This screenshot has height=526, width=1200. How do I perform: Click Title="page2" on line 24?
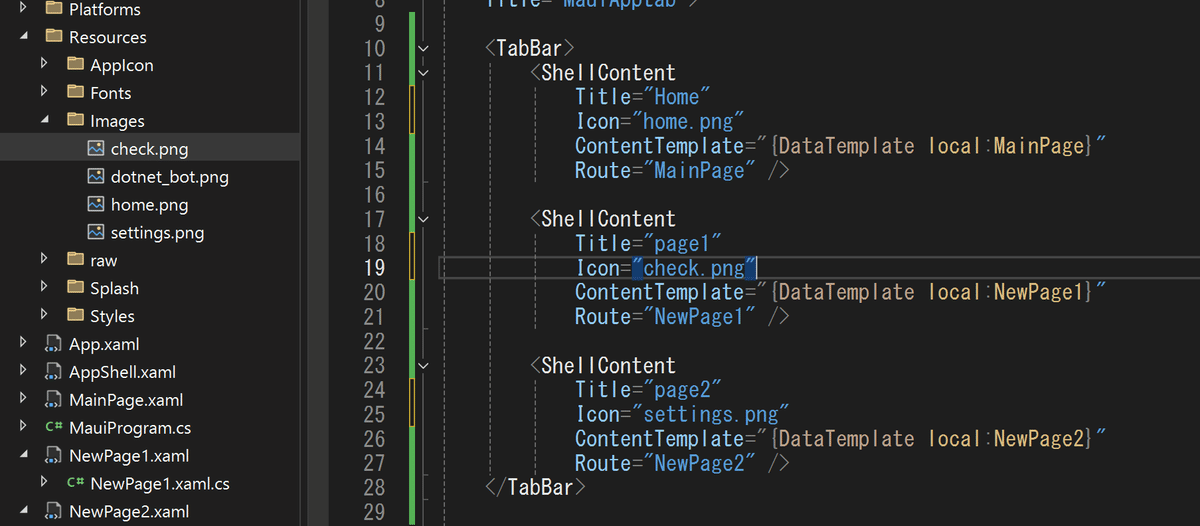coord(648,390)
